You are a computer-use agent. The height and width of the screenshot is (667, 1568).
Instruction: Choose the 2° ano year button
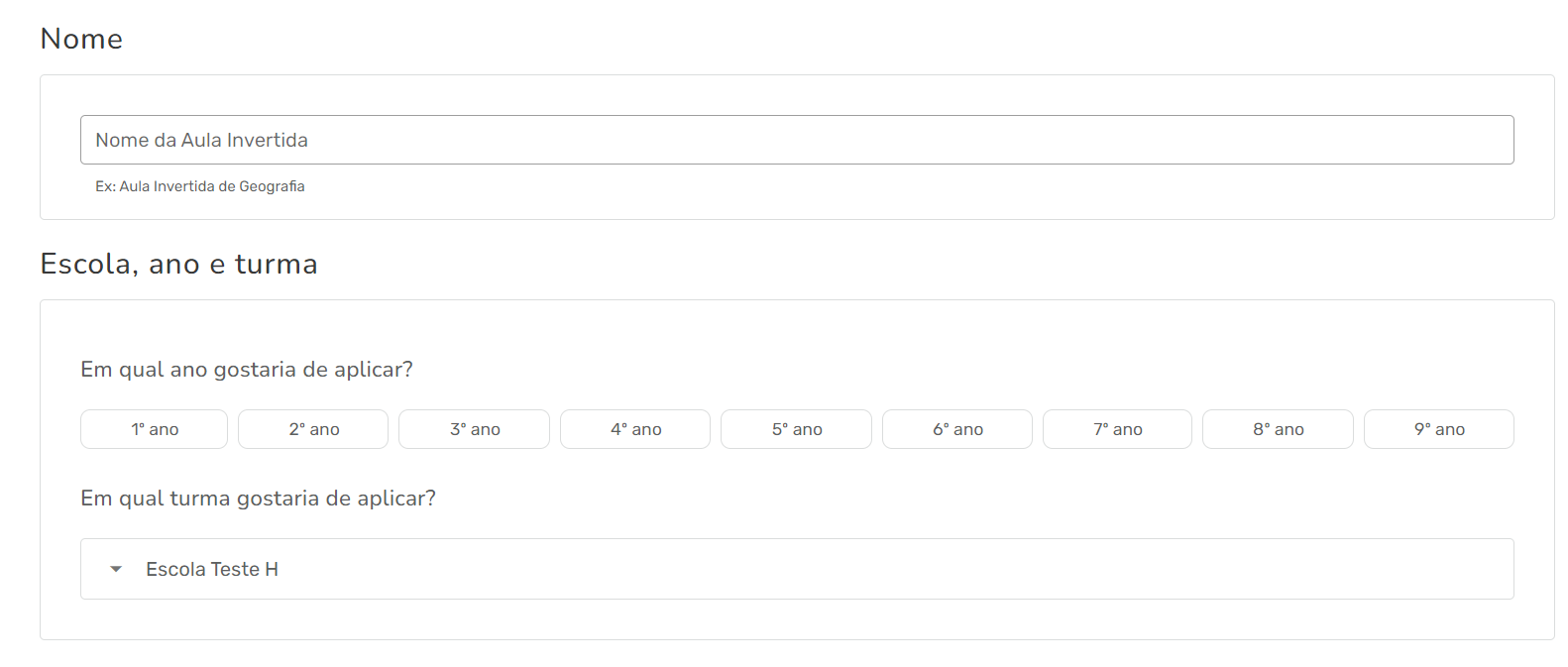pyautogui.click(x=313, y=429)
